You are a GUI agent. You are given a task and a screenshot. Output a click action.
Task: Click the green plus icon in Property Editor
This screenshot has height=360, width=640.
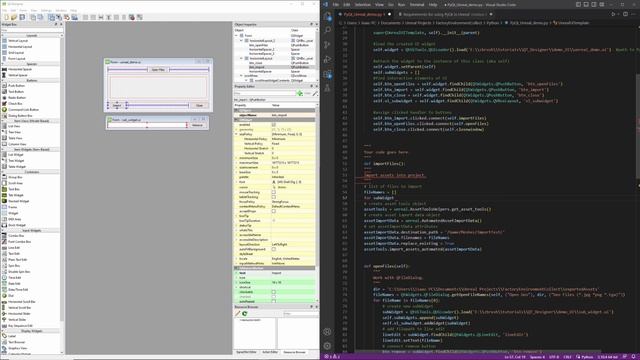pos(300,93)
